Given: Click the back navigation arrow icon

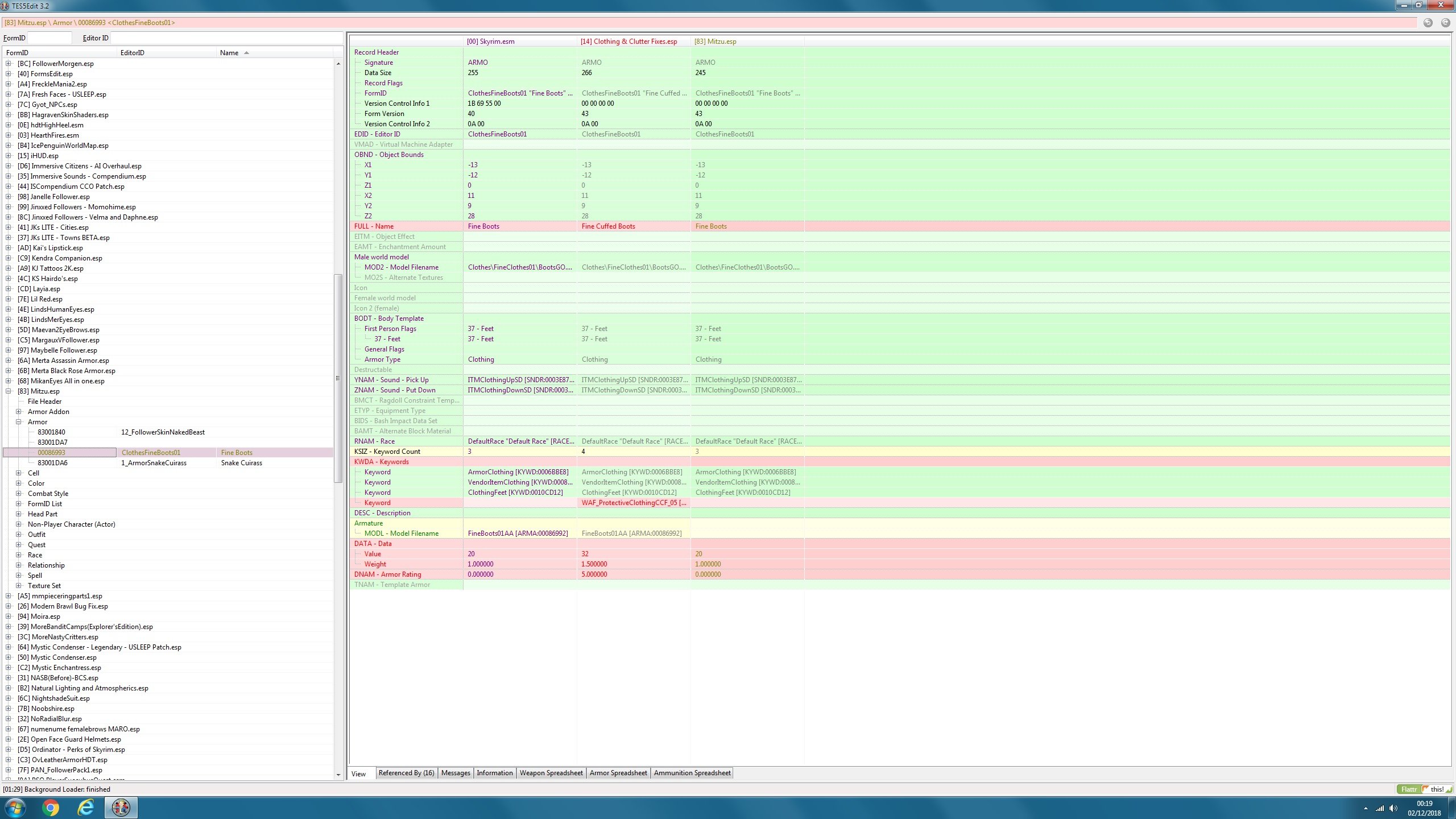Looking at the screenshot, I should tap(1428, 23).
